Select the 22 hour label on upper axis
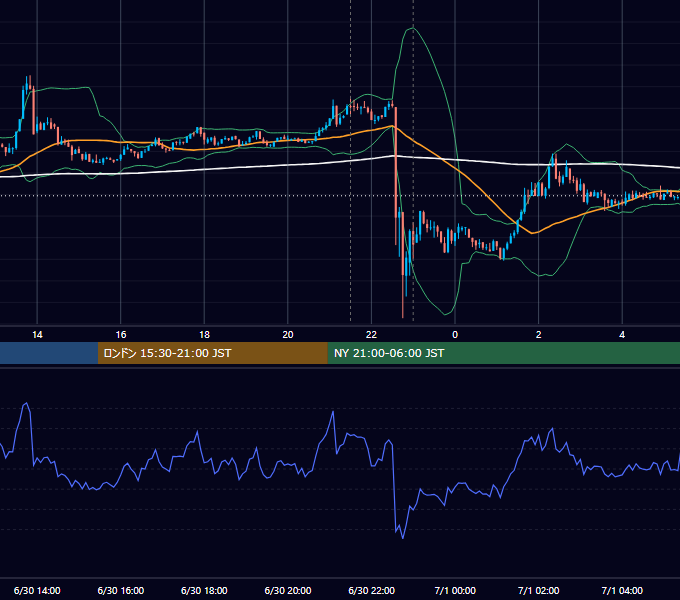 pos(371,335)
